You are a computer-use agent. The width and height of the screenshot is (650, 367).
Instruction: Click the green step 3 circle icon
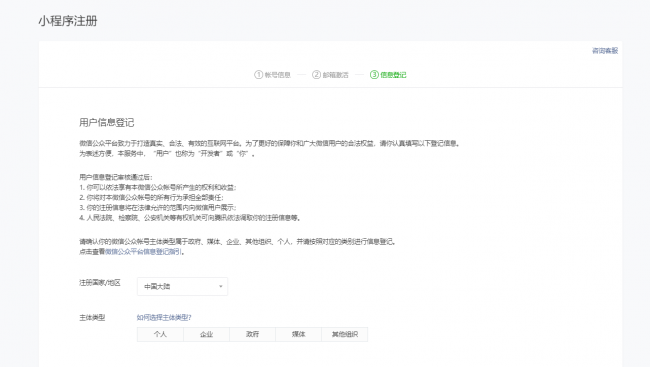point(374,75)
